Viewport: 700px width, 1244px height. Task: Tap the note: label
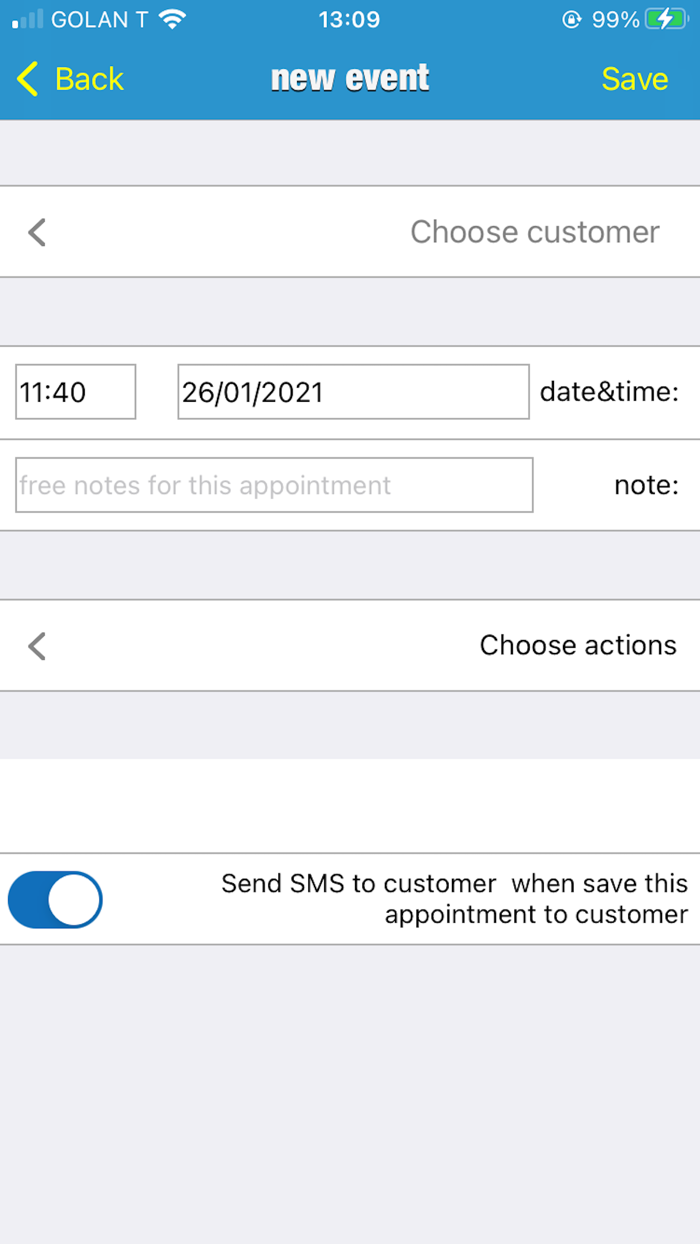coord(646,485)
